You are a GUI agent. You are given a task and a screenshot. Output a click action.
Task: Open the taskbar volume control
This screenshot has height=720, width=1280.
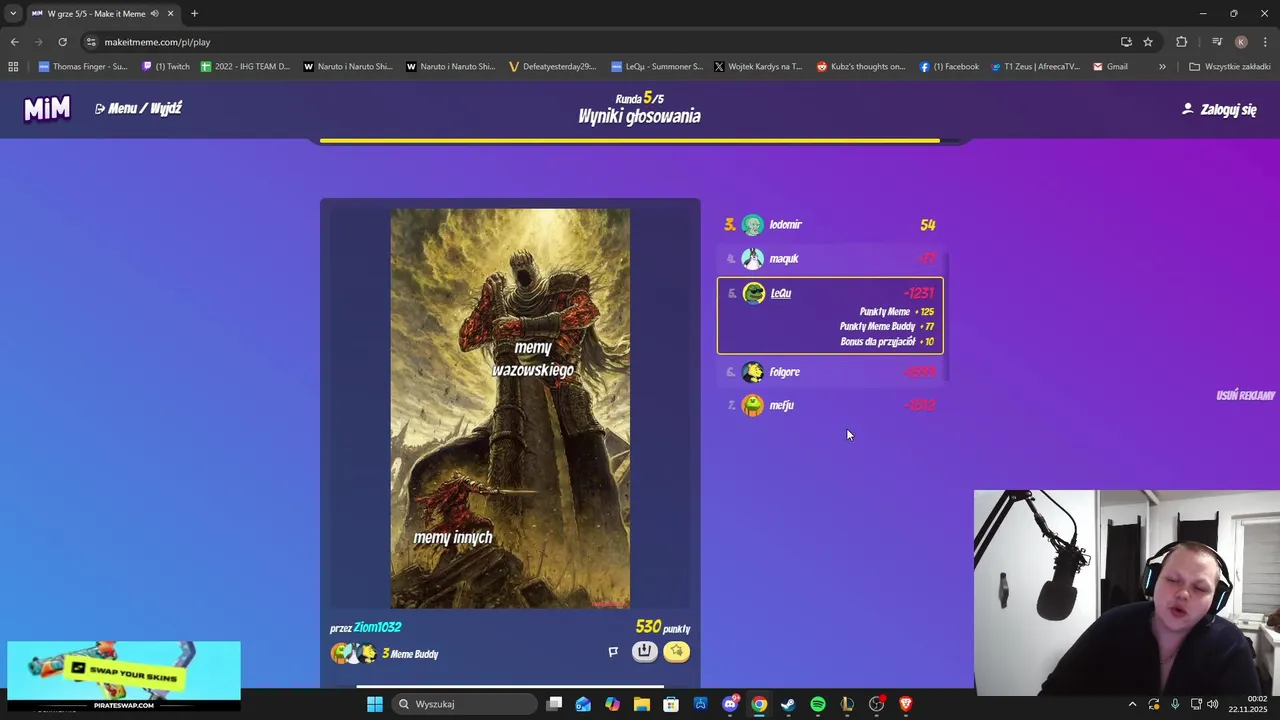[1213, 704]
